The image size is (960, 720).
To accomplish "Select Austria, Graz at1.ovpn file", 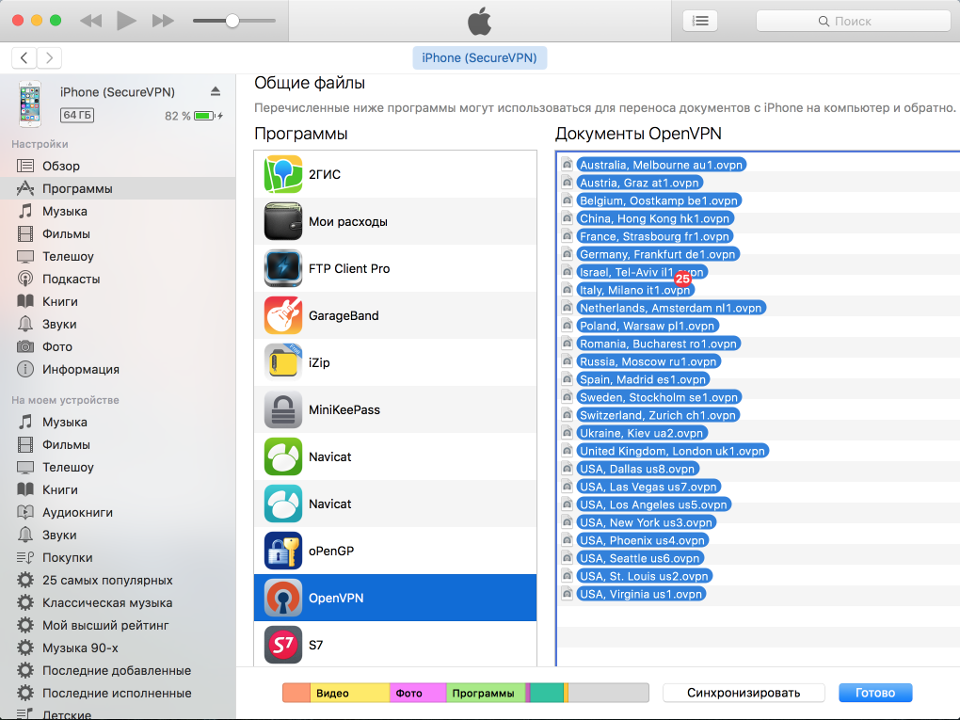I will click(x=639, y=182).
